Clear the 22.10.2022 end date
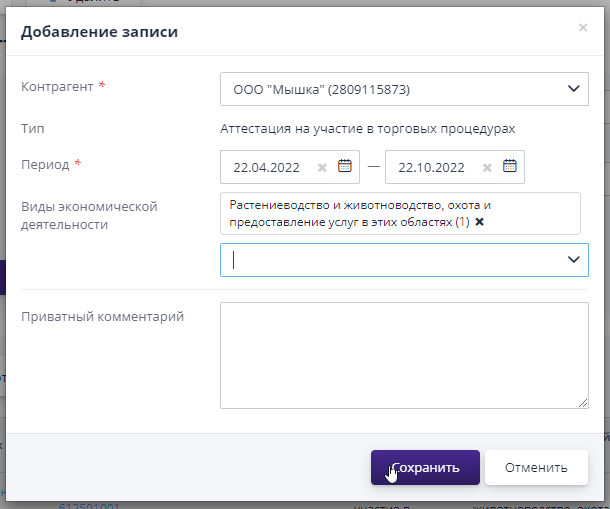Screen dimensions: 610x509 click(x=487, y=168)
